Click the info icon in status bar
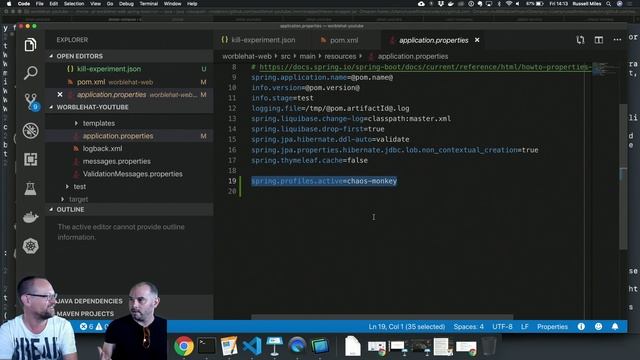The image size is (640, 360). [581, 327]
